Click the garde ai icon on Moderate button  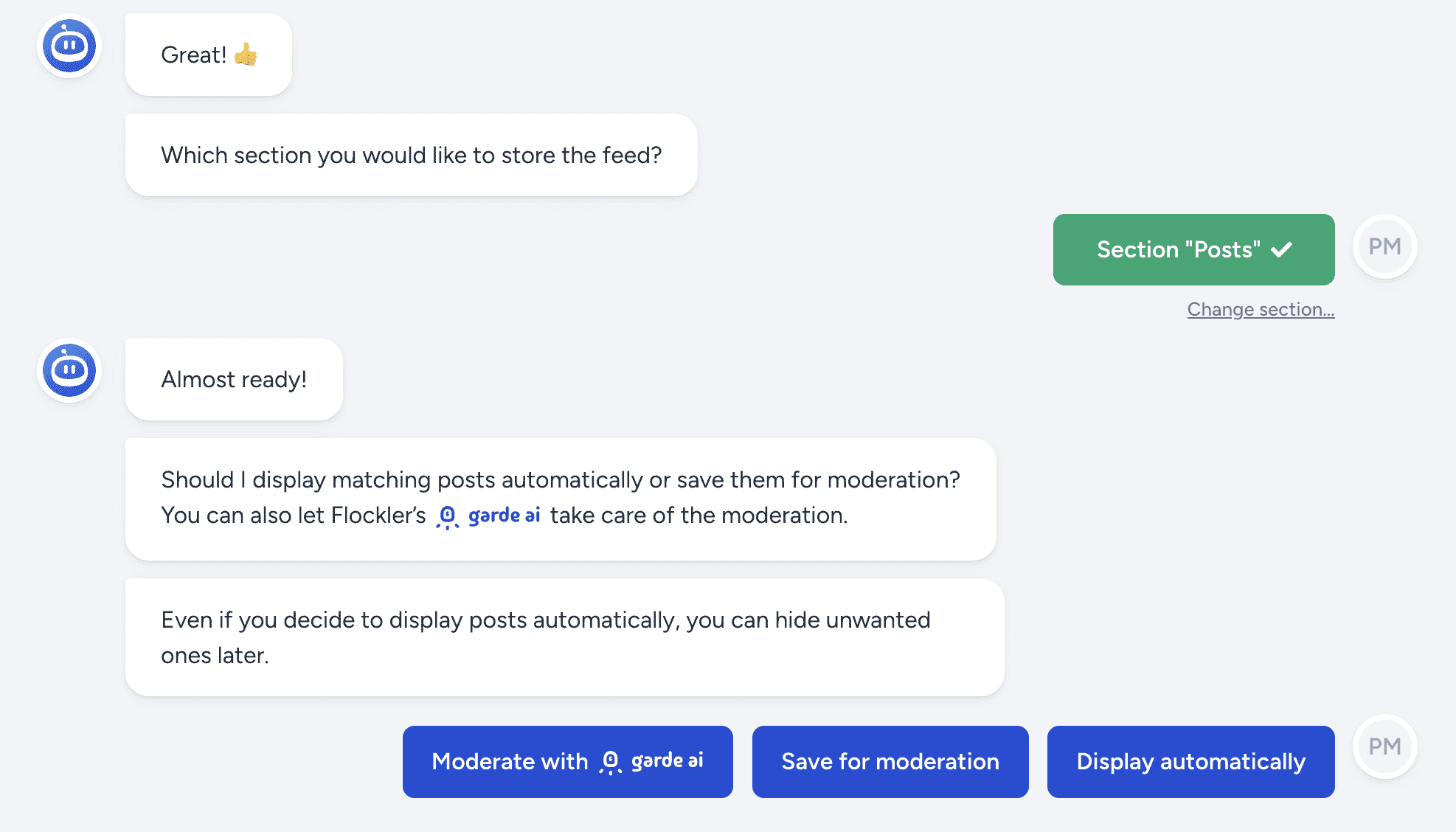[610, 762]
